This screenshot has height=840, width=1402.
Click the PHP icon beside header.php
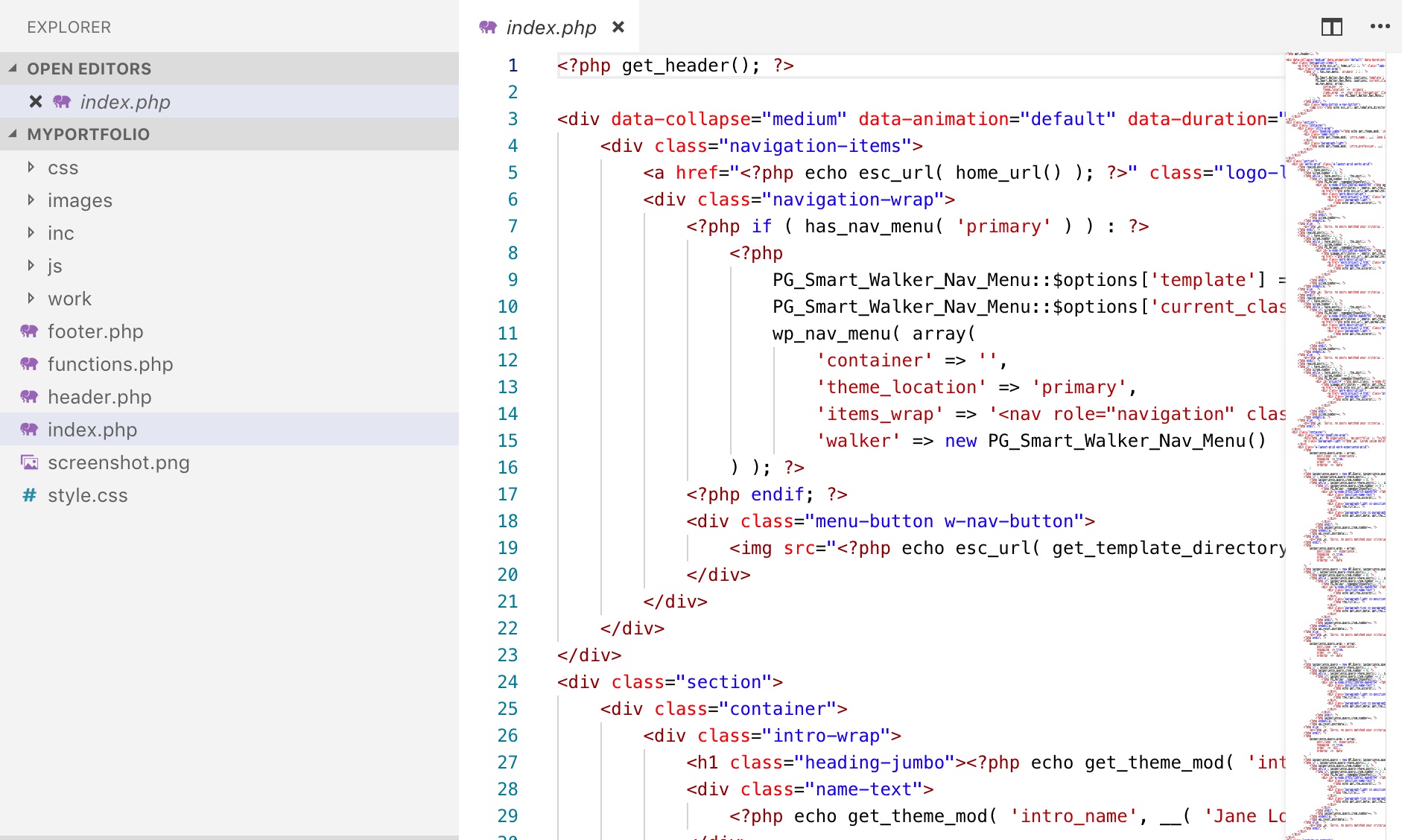[30, 397]
